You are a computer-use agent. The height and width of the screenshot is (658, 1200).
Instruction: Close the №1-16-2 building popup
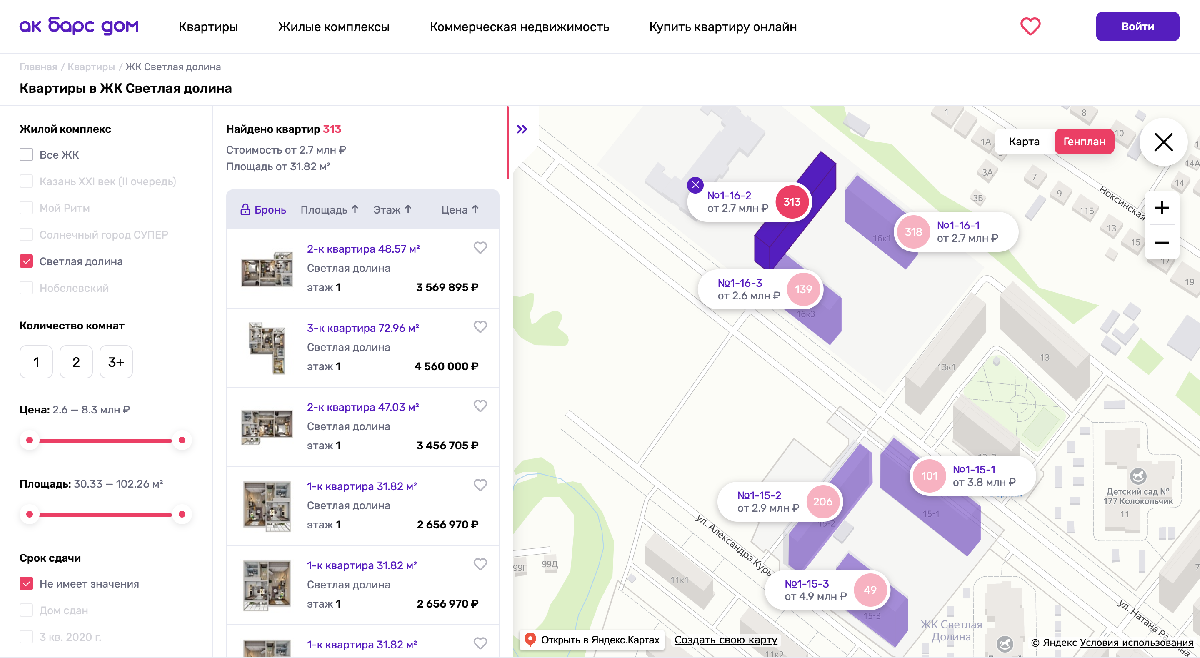696,185
